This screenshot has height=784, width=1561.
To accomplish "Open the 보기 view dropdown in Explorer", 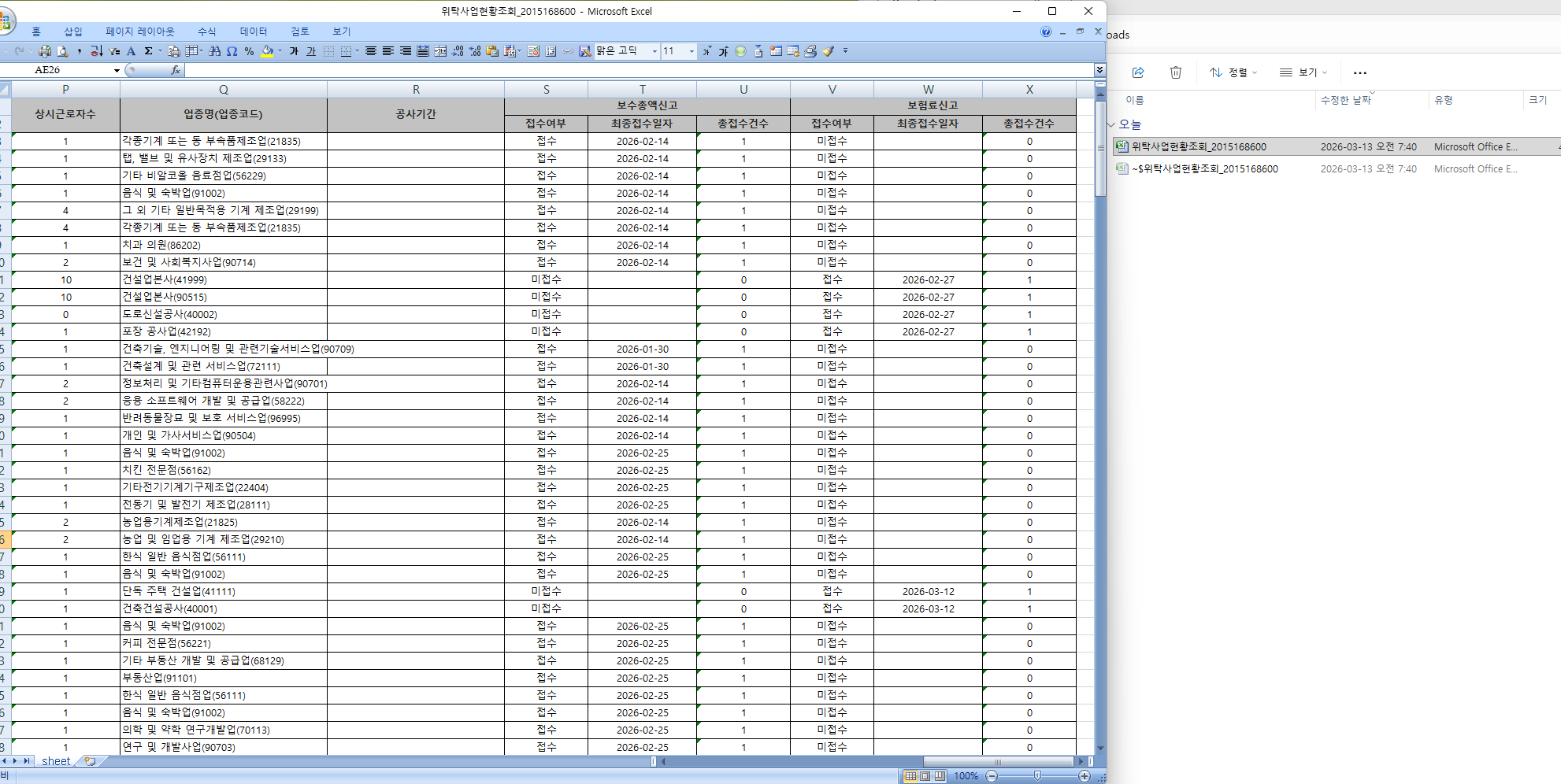I will coord(1304,72).
